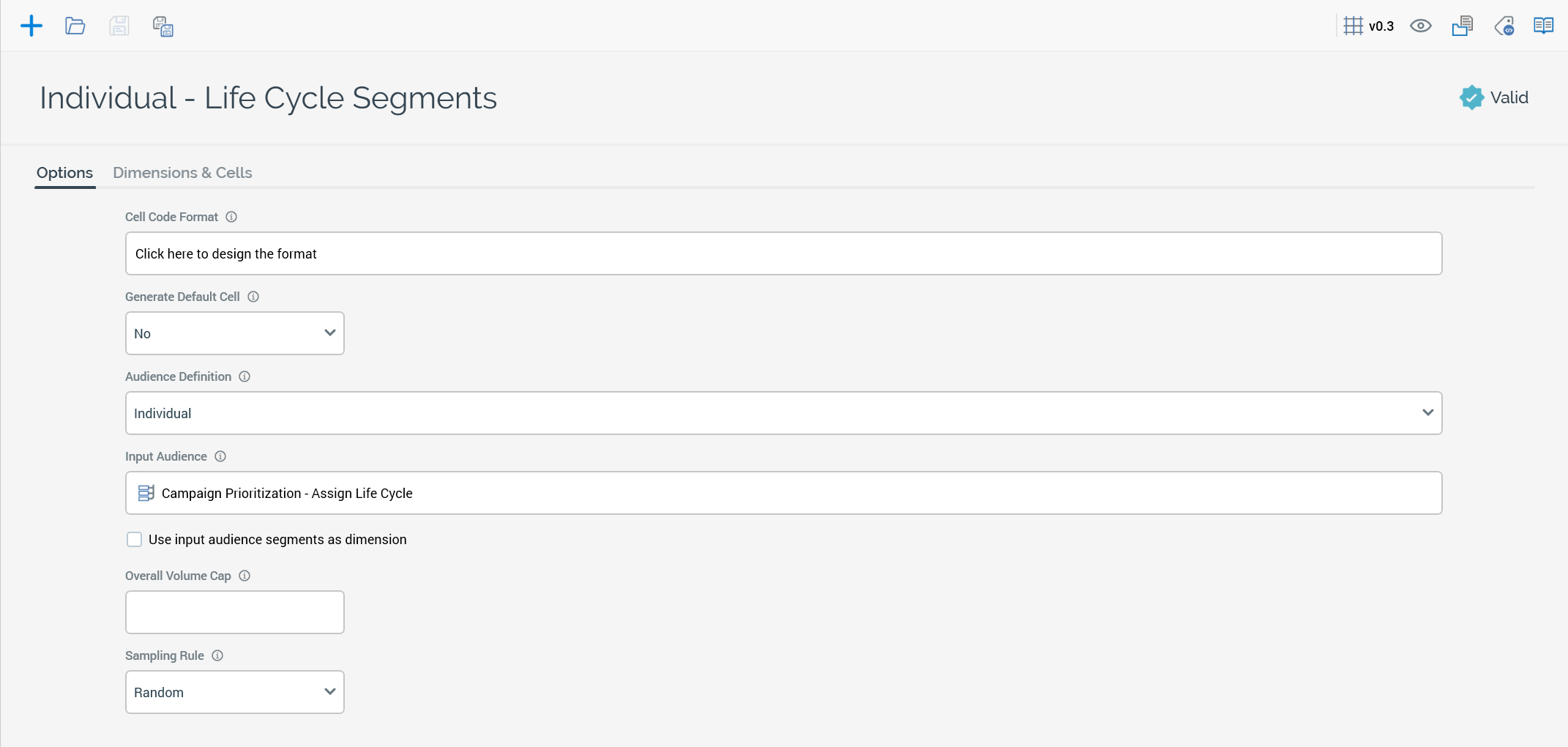Click the folder with document icon
1568x747 pixels.
pyautogui.click(x=1463, y=26)
